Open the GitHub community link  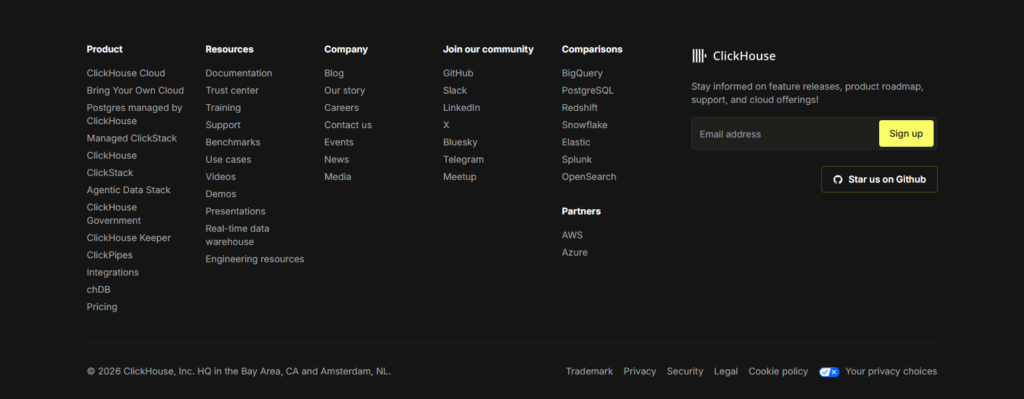pyautogui.click(x=458, y=73)
